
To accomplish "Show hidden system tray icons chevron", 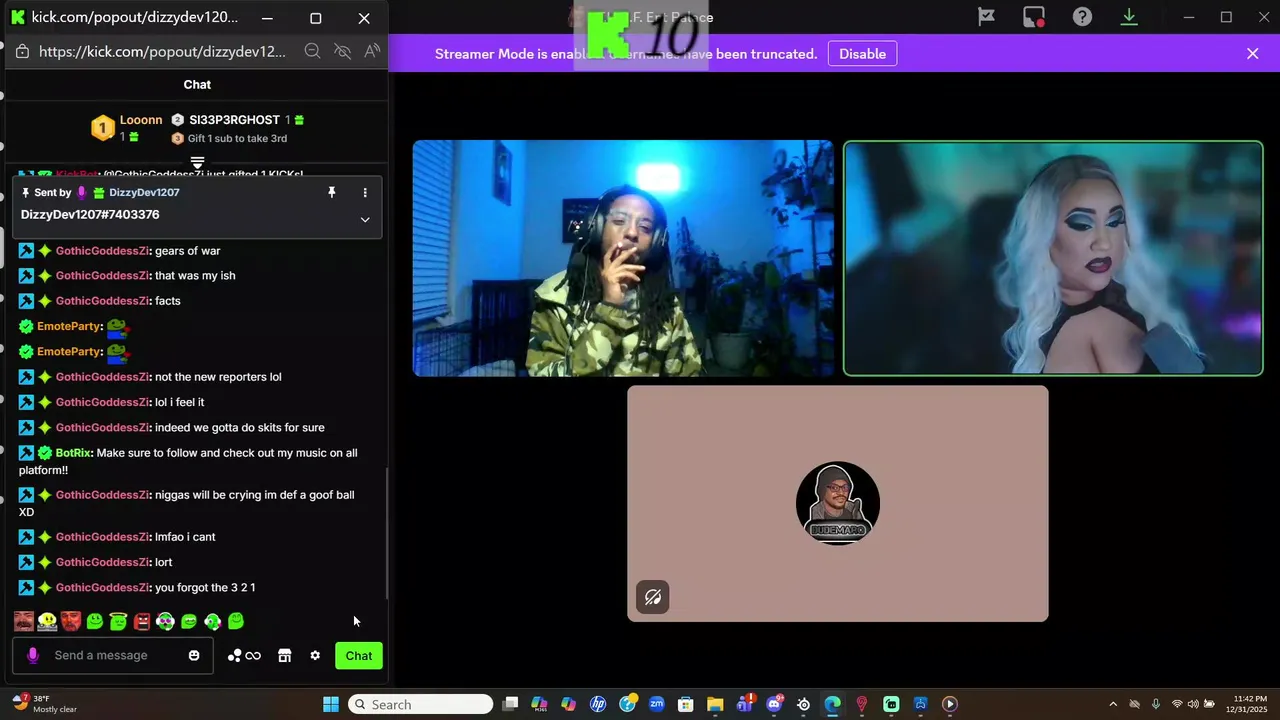I will click(x=1113, y=704).
